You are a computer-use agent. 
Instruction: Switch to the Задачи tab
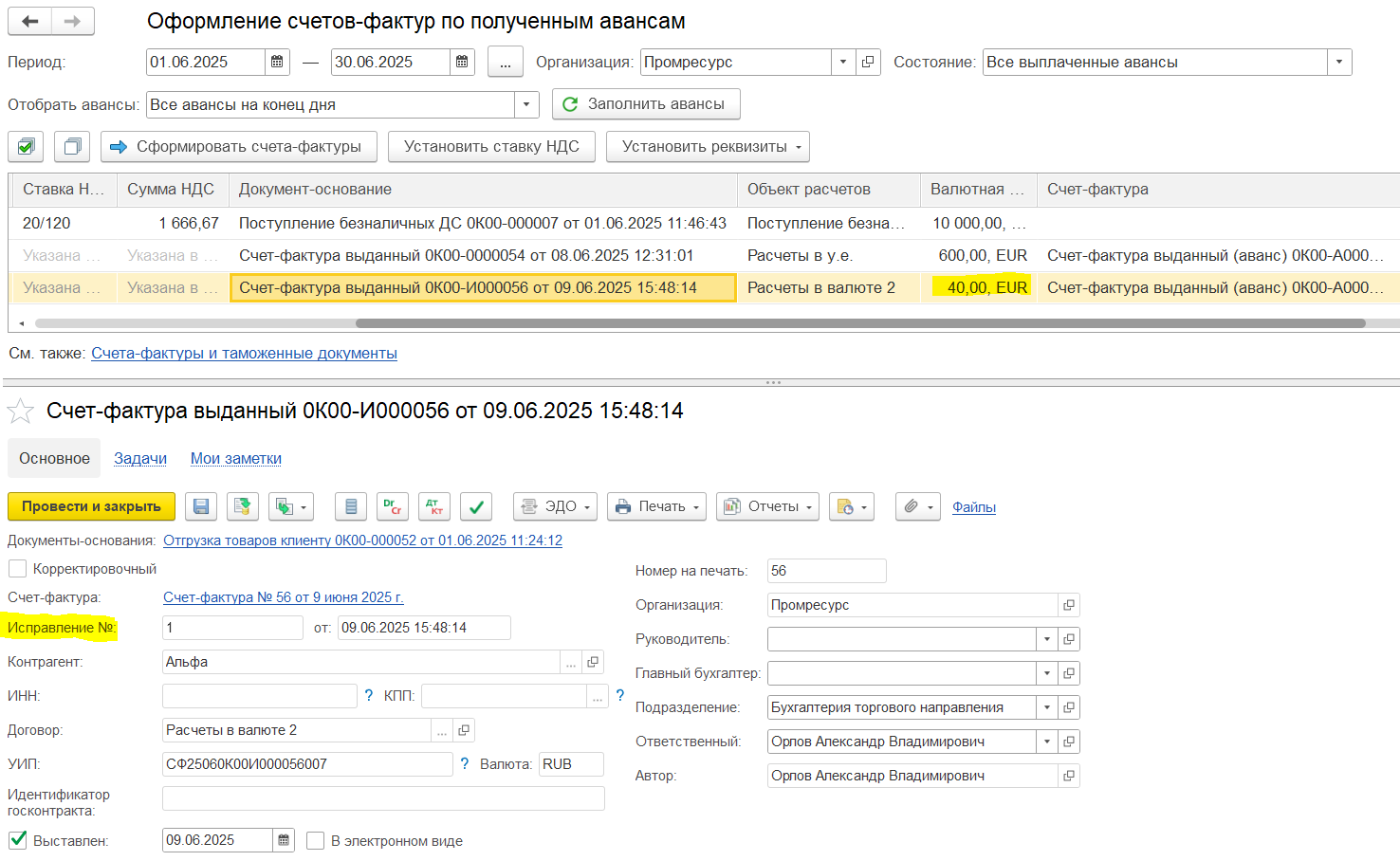tap(140, 459)
